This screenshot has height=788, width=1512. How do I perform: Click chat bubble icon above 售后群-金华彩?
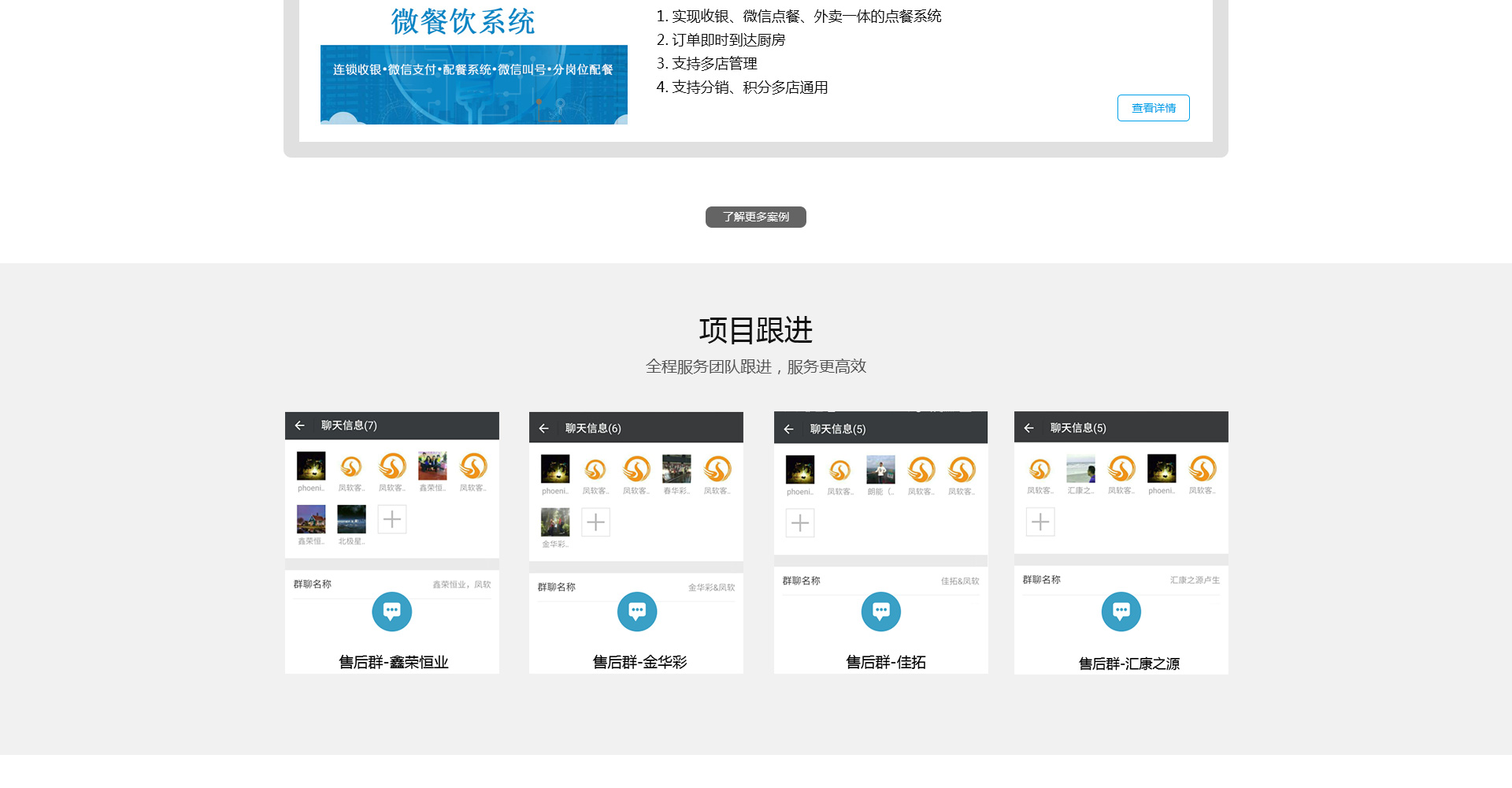click(x=637, y=611)
